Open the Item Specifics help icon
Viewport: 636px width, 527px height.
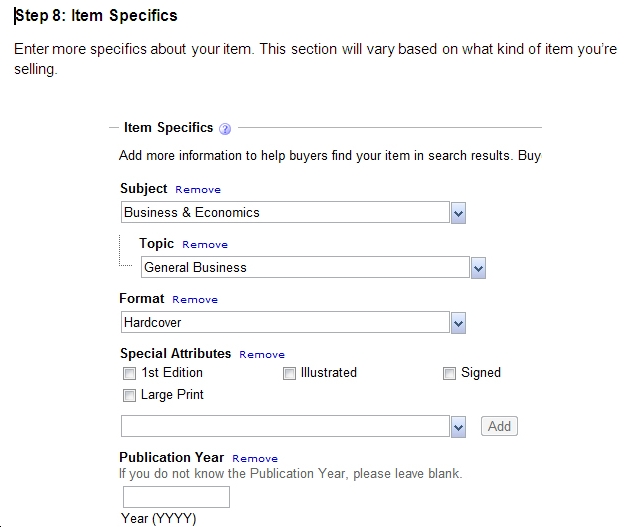pos(225,129)
